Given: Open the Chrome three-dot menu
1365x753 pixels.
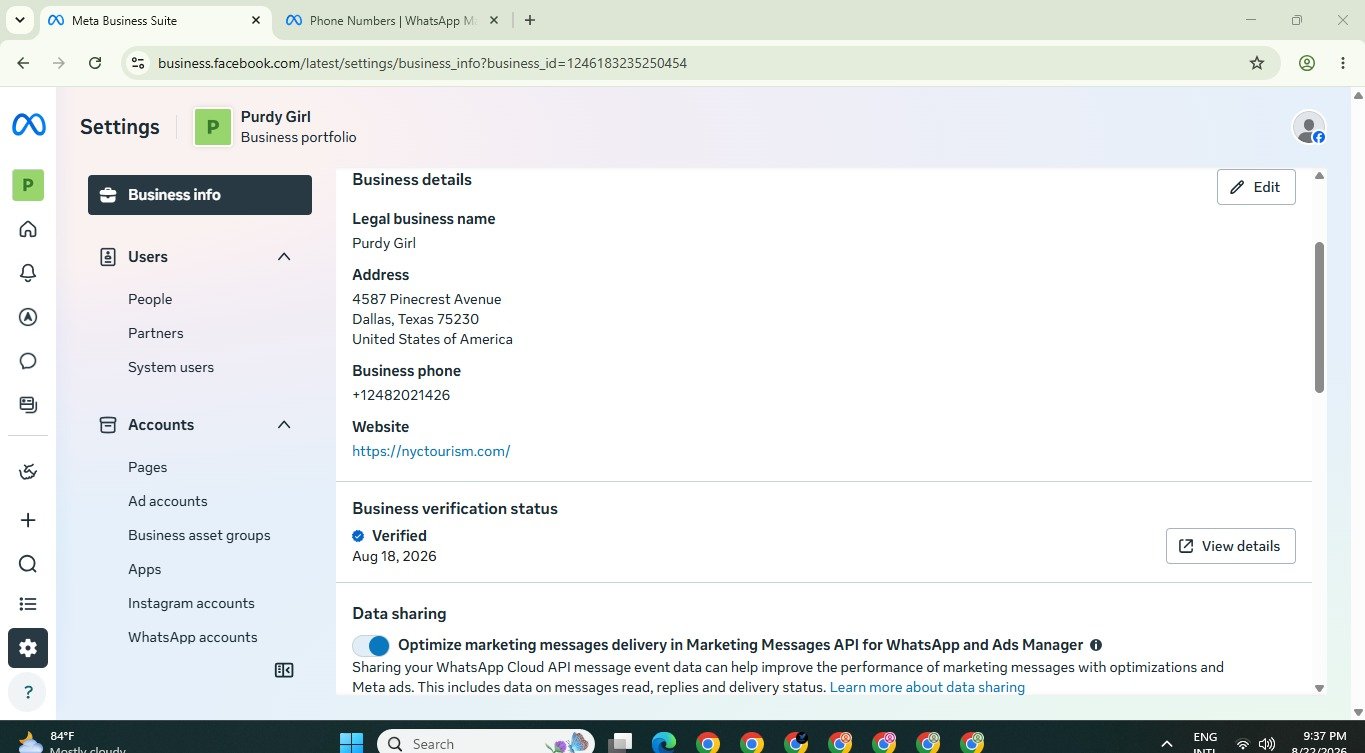Looking at the screenshot, I should (1343, 63).
